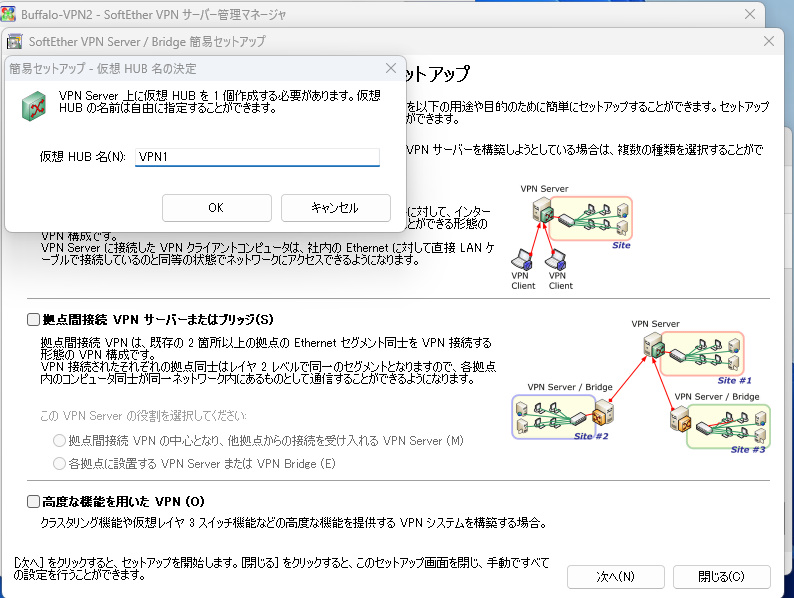This screenshot has height=598, width=794.
Task: Proceed with 次へ(N) button
Action: tap(615, 577)
